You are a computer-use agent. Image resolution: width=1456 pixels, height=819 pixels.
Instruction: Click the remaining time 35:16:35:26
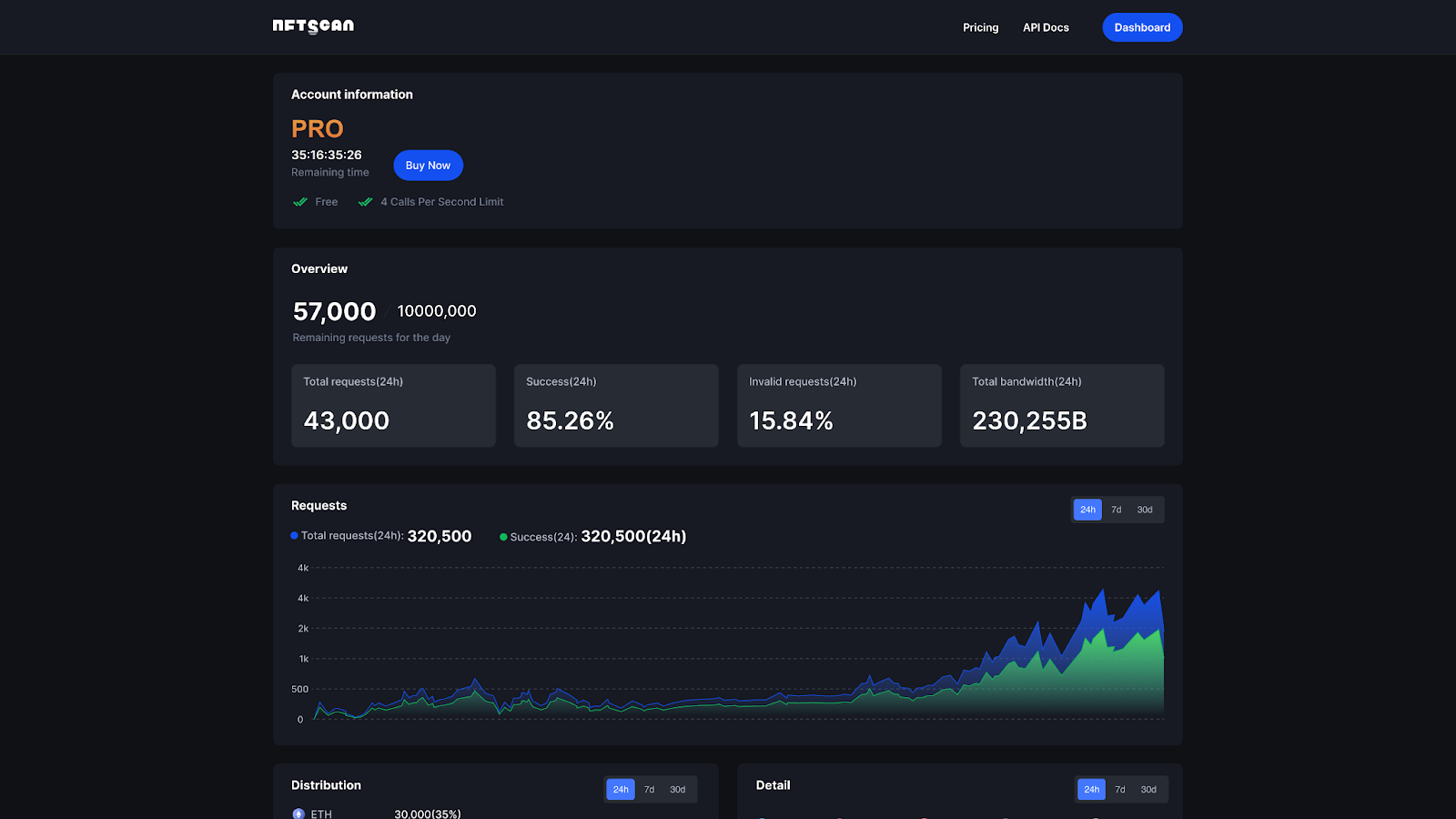(327, 155)
